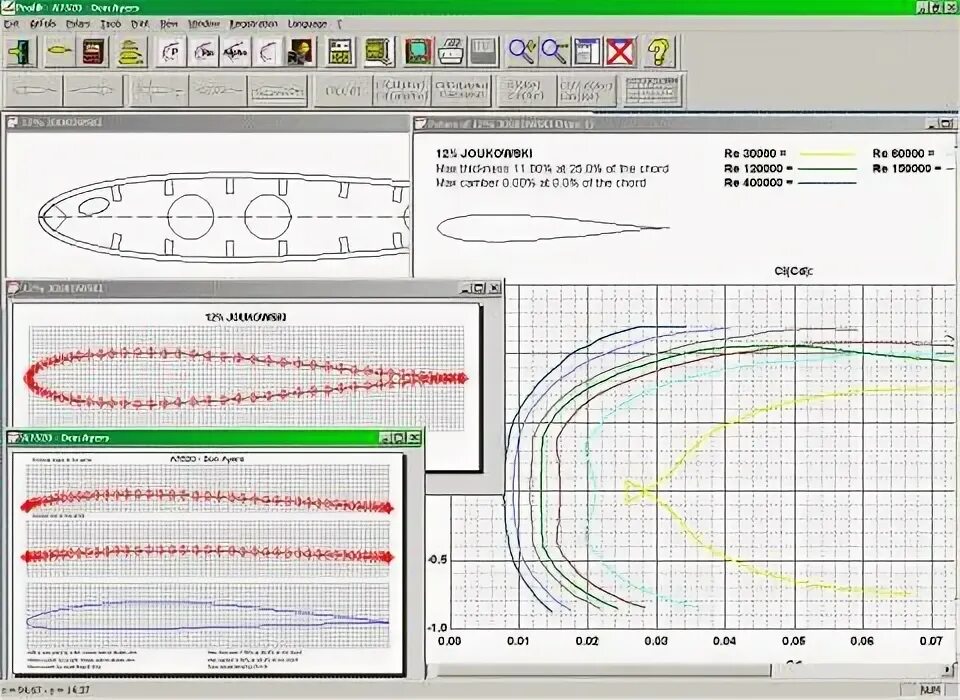Click the single-line Cl/Cd graph button
The width and height of the screenshot is (960, 700).
pyautogui.click(x=343, y=91)
